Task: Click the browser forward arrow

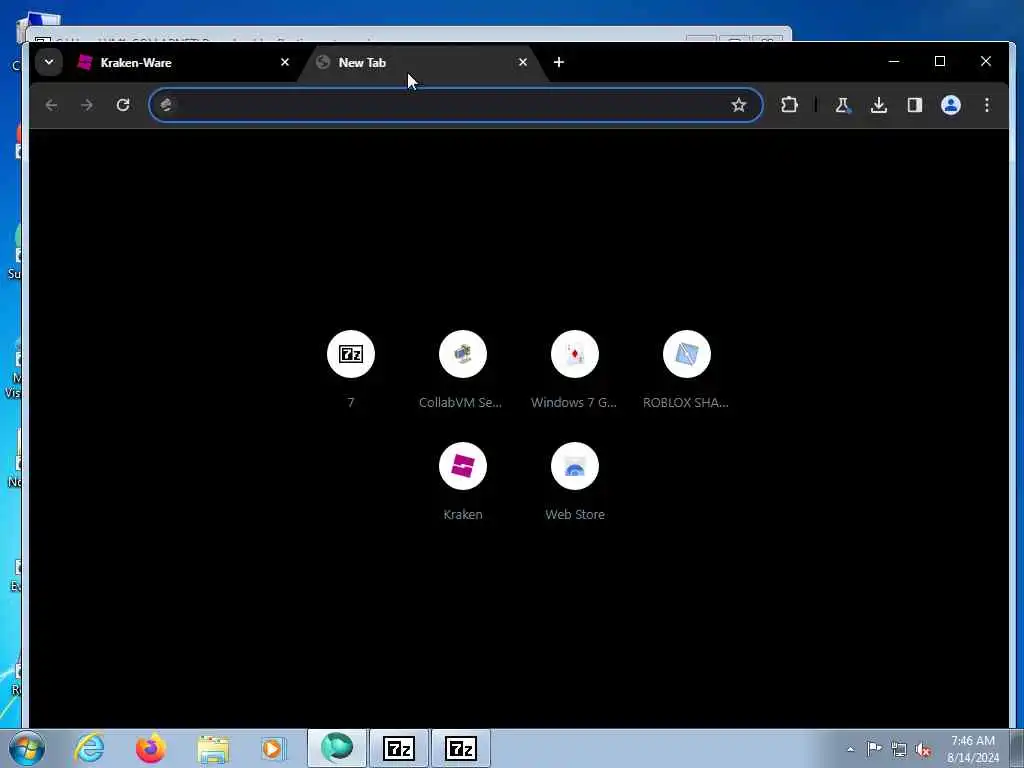Action: pos(87,105)
